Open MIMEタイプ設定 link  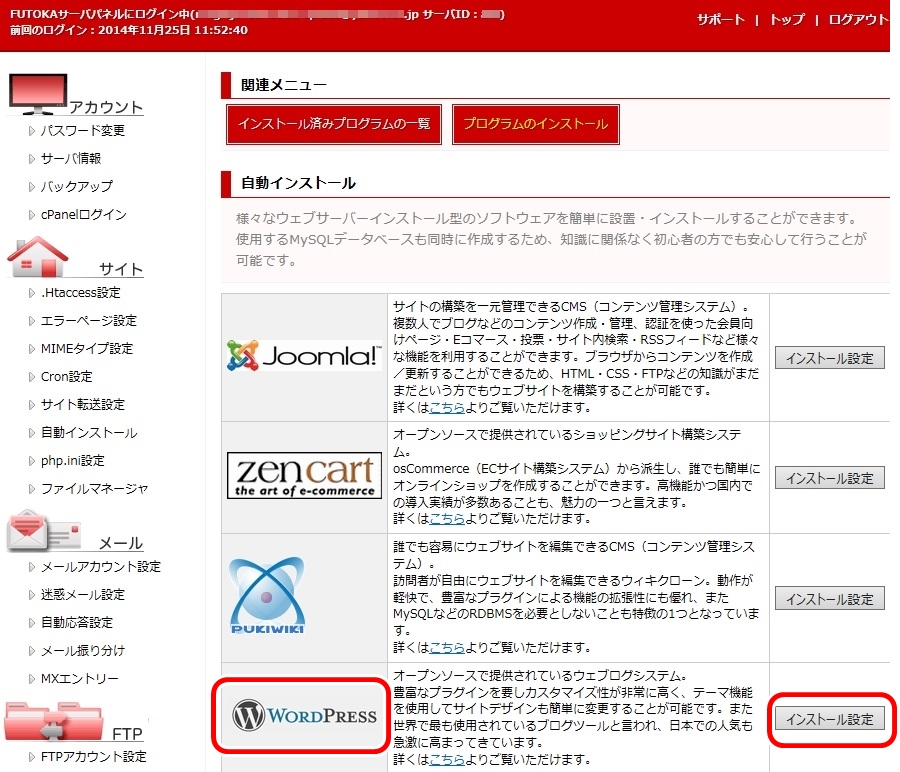87,349
